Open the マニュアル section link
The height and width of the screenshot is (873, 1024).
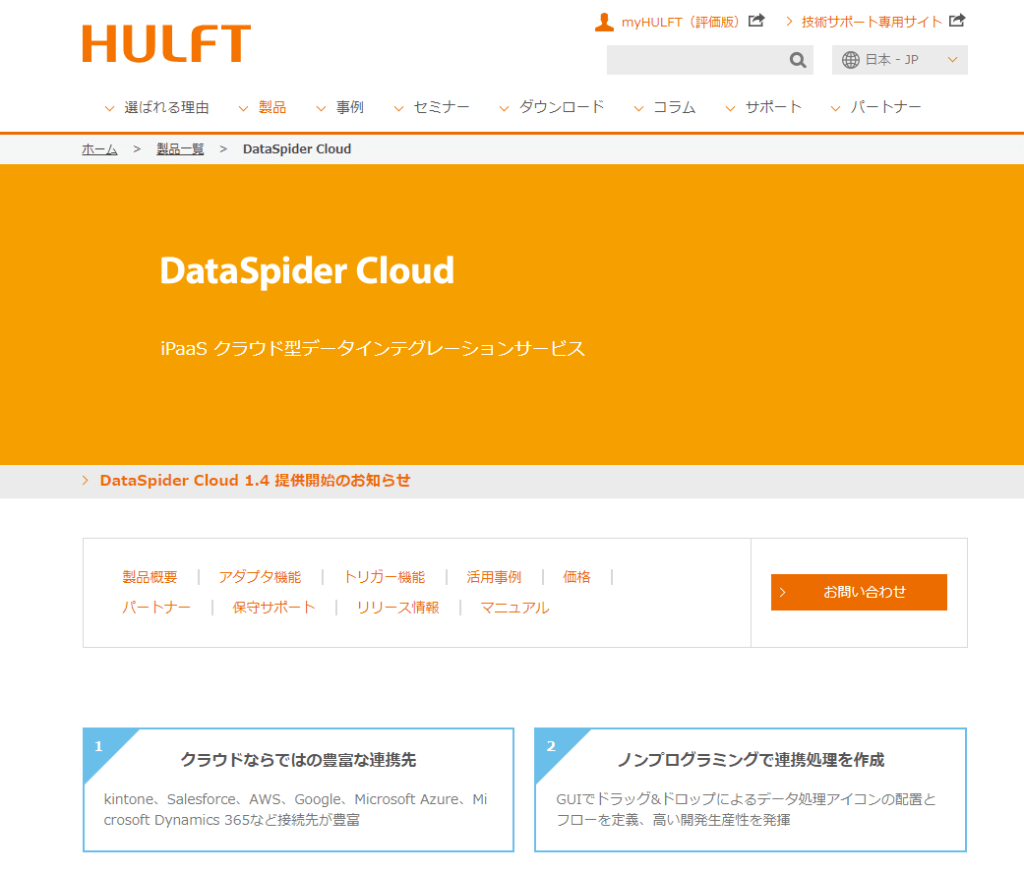[x=515, y=608]
